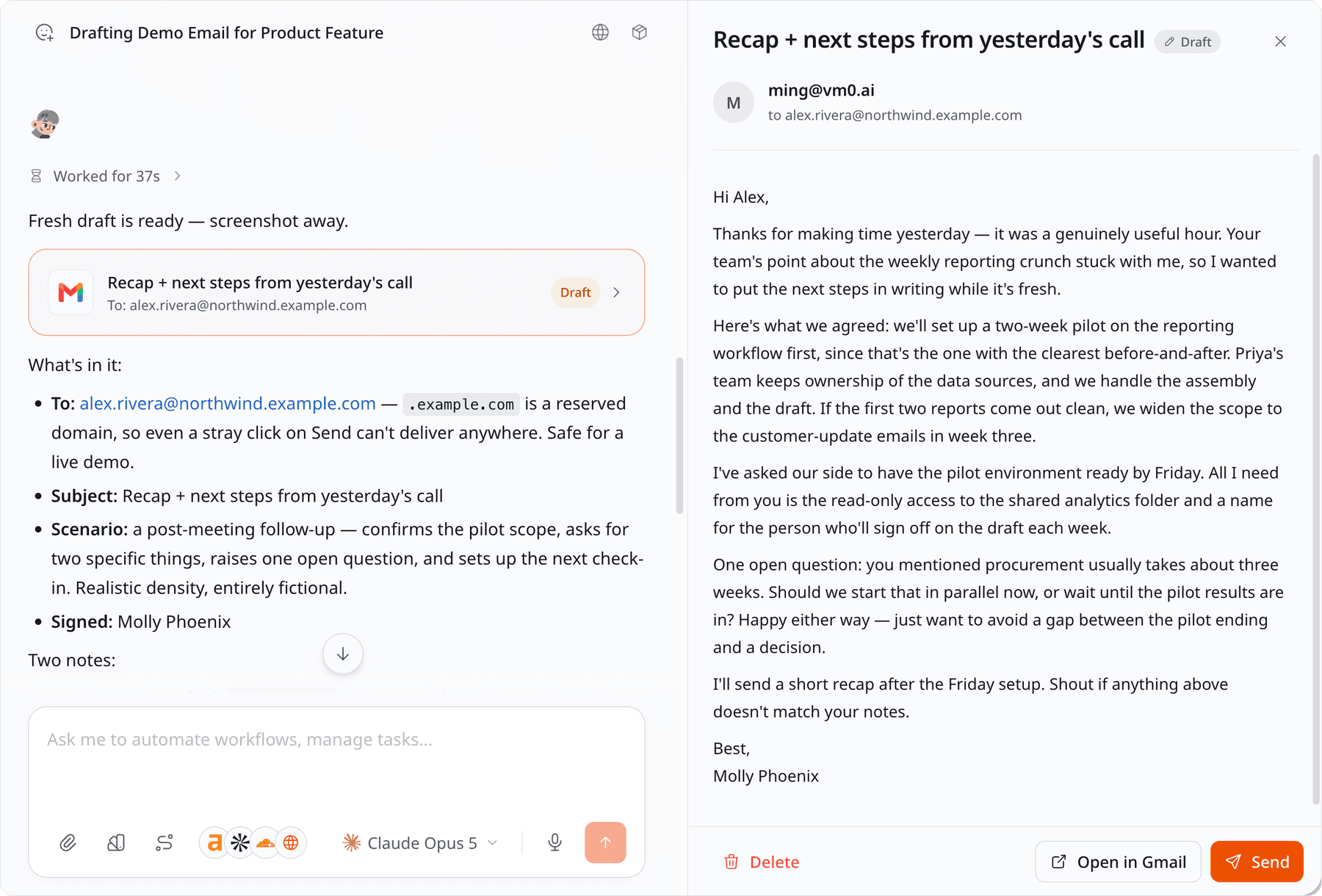The width and height of the screenshot is (1322, 896).
Task: Click Open in Gmail button
Action: click(x=1118, y=861)
